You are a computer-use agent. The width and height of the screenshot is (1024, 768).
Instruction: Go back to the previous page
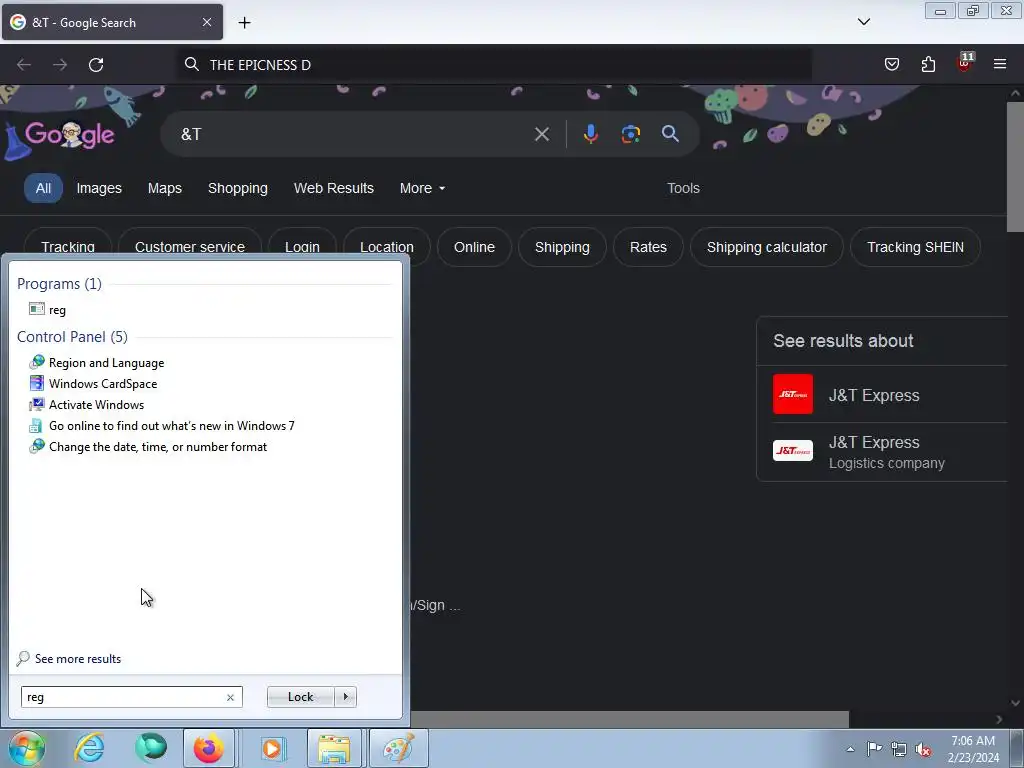click(24, 65)
